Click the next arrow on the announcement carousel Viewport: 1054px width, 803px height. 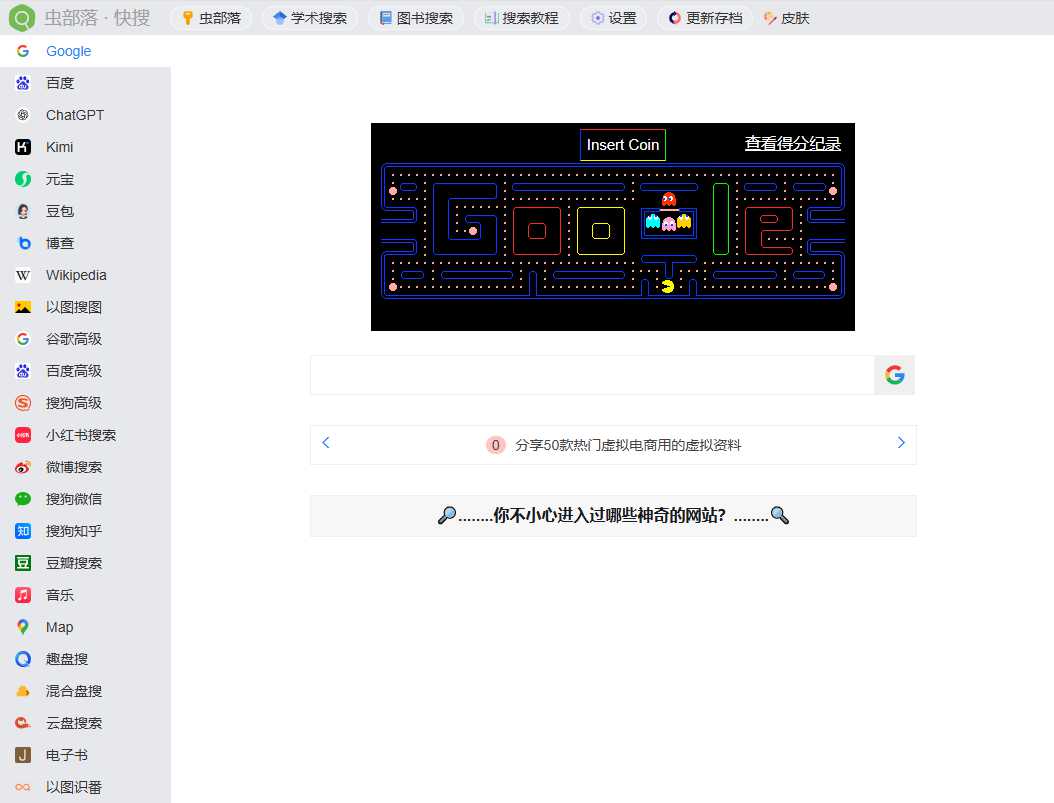click(x=901, y=443)
